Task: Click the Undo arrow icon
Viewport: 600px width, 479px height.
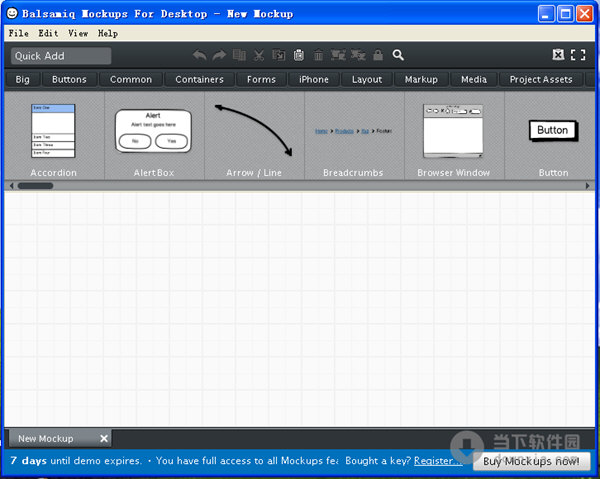Action: tap(199, 55)
